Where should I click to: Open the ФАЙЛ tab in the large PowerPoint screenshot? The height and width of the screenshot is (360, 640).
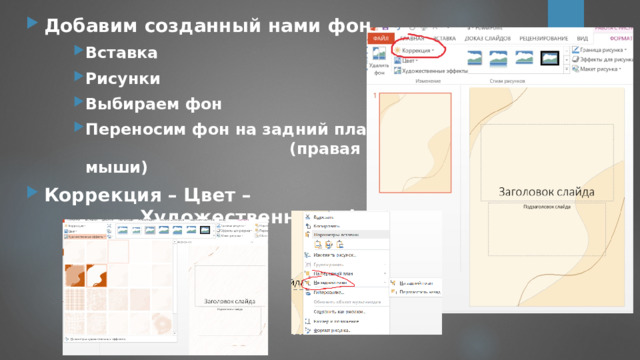point(380,38)
